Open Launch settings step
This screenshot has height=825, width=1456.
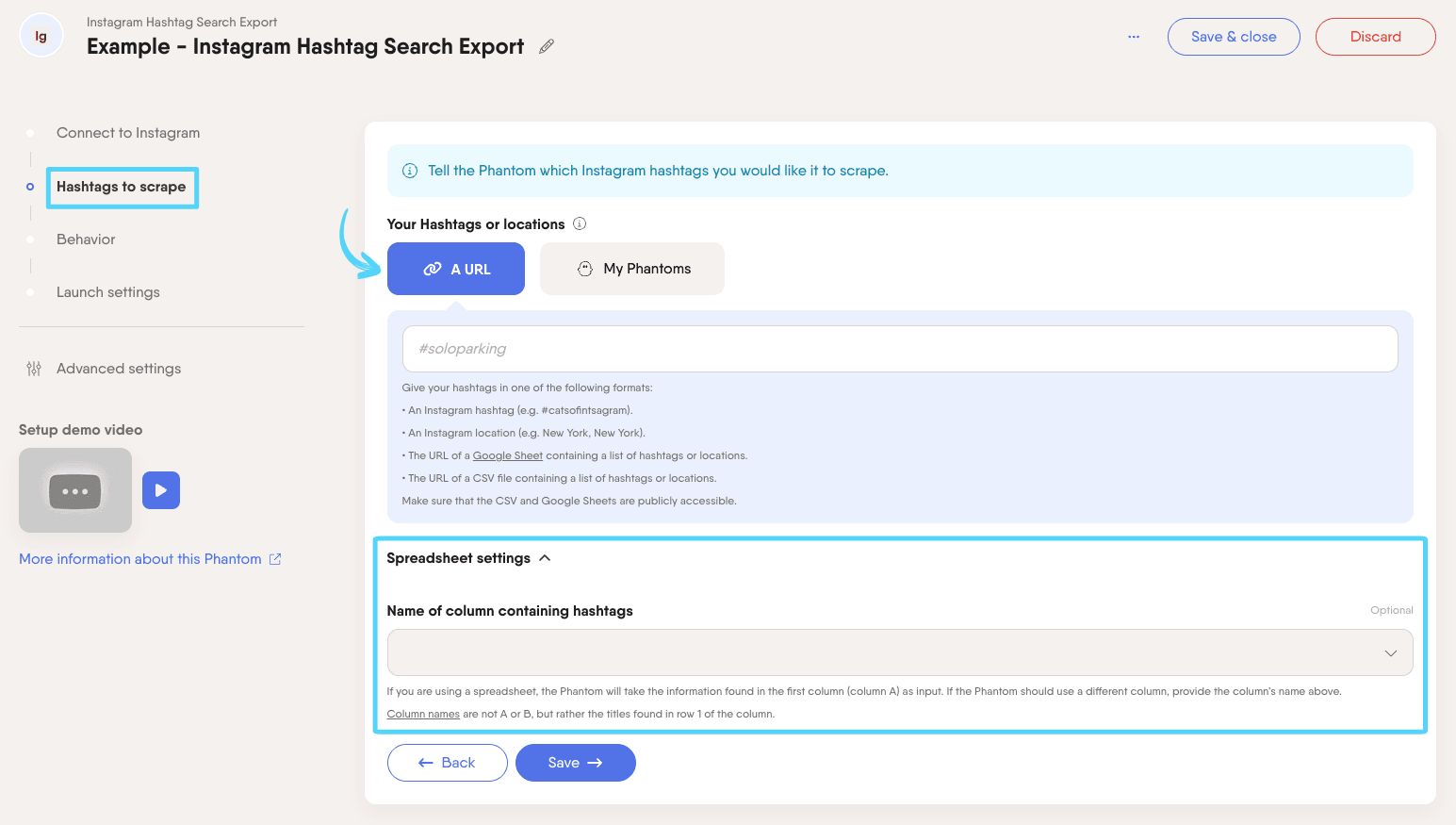point(108,292)
